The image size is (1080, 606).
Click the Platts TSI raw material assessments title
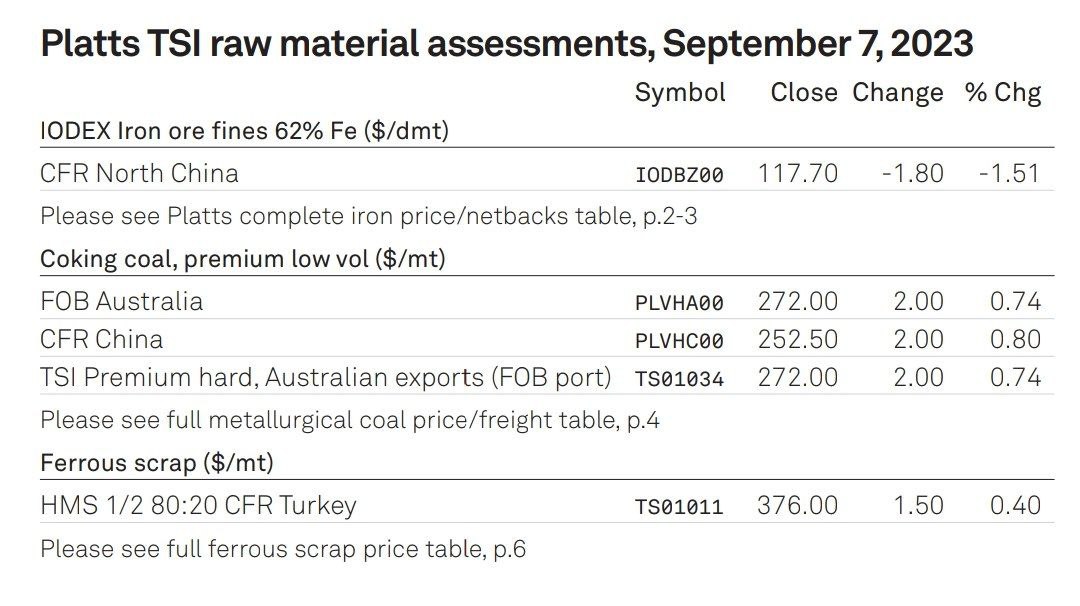point(506,44)
